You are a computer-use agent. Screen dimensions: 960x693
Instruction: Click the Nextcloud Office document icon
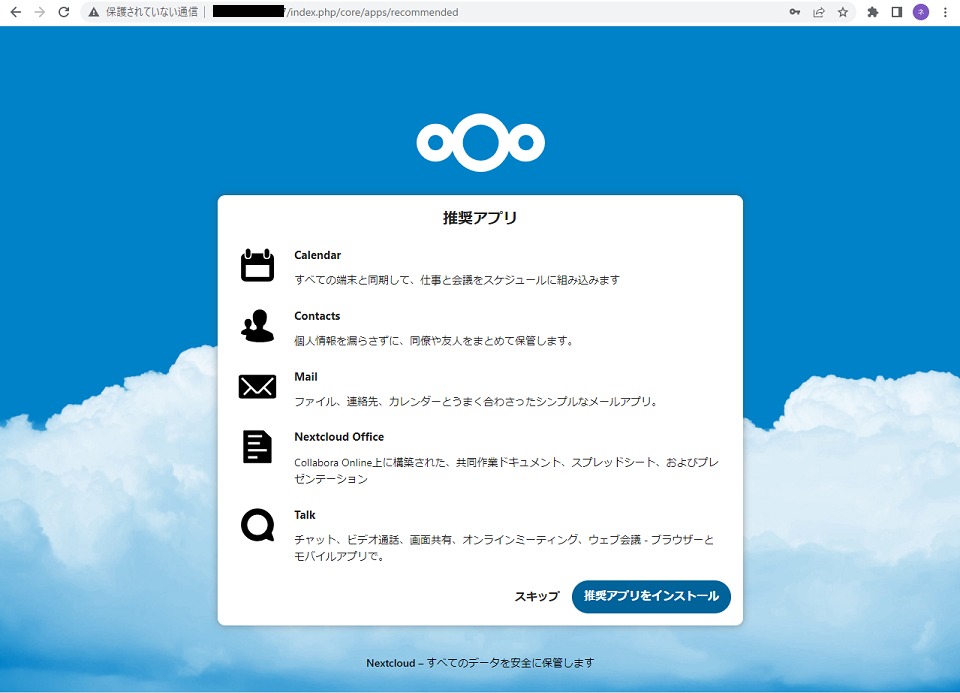coord(257,446)
